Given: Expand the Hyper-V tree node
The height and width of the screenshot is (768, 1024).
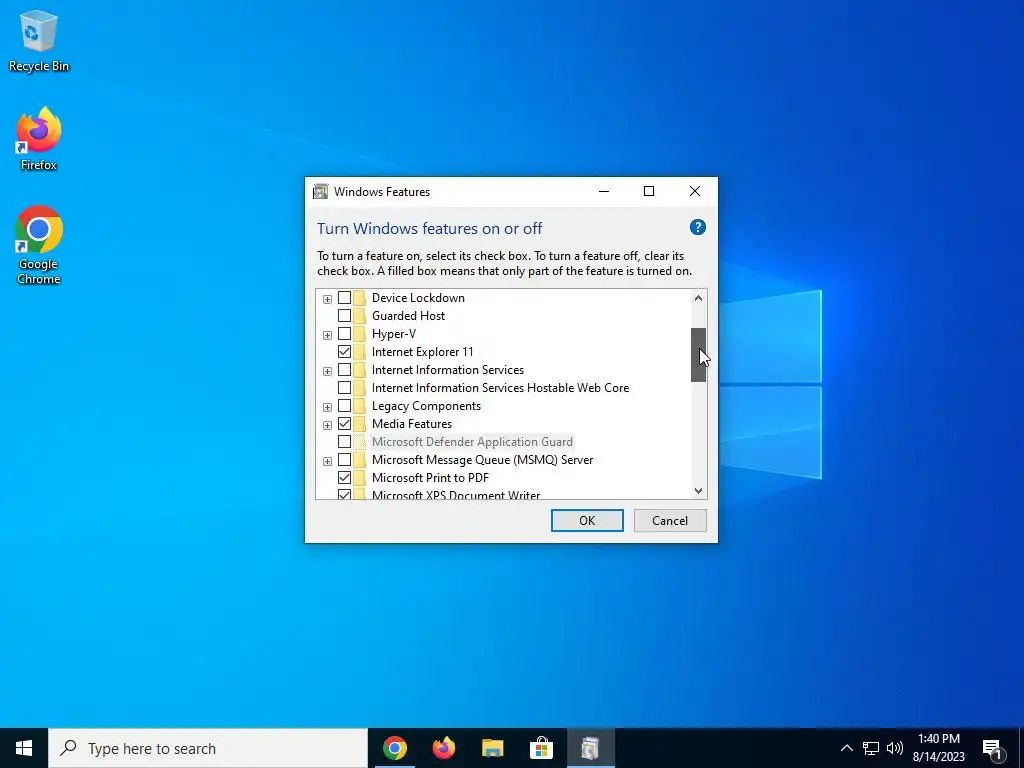Looking at the screenshot, I should pyautogui.click(x=327, y=335).
